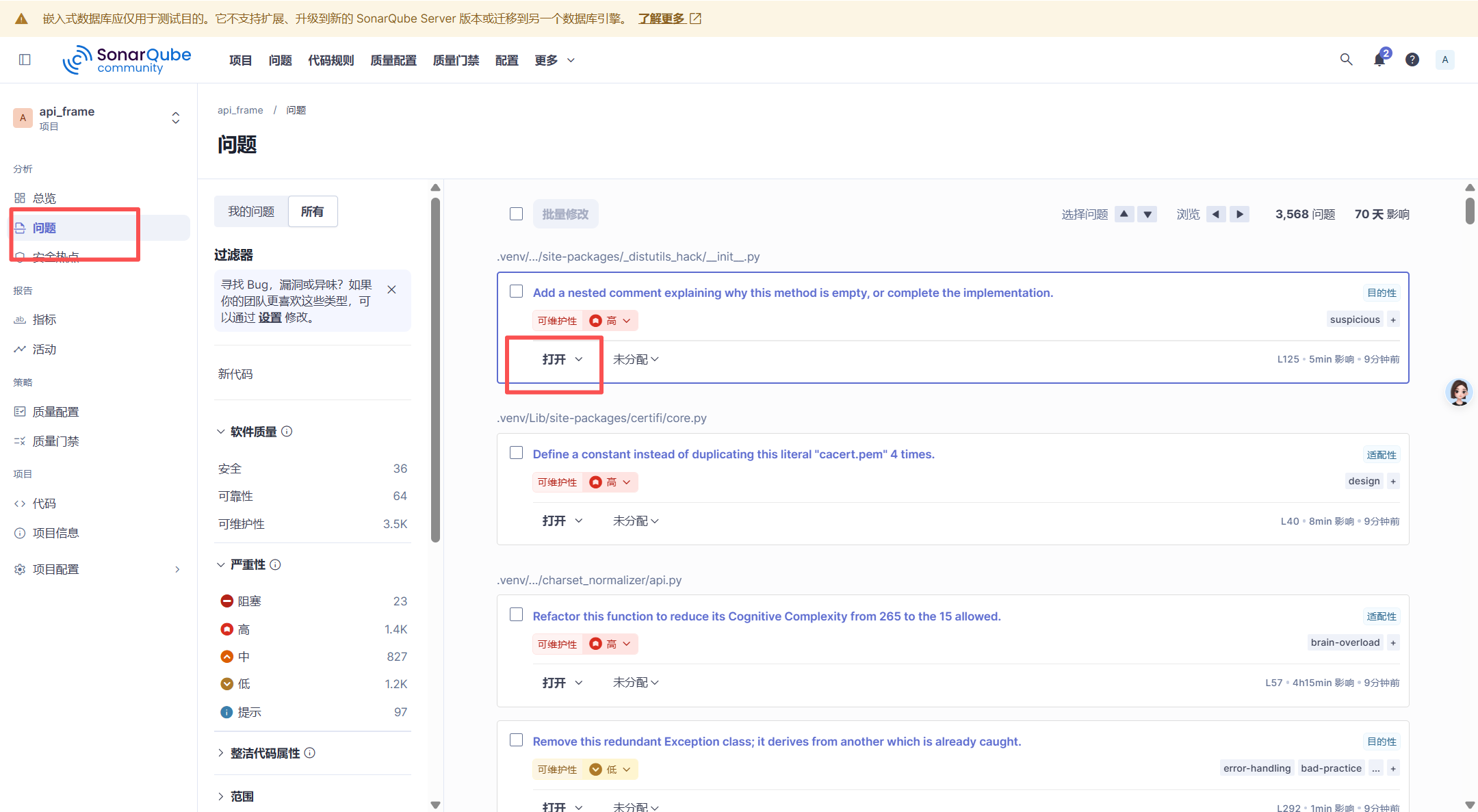Click the 了解更多 link in warning banner
Viewport: 1478px width, 812px height.
point(662,18)
